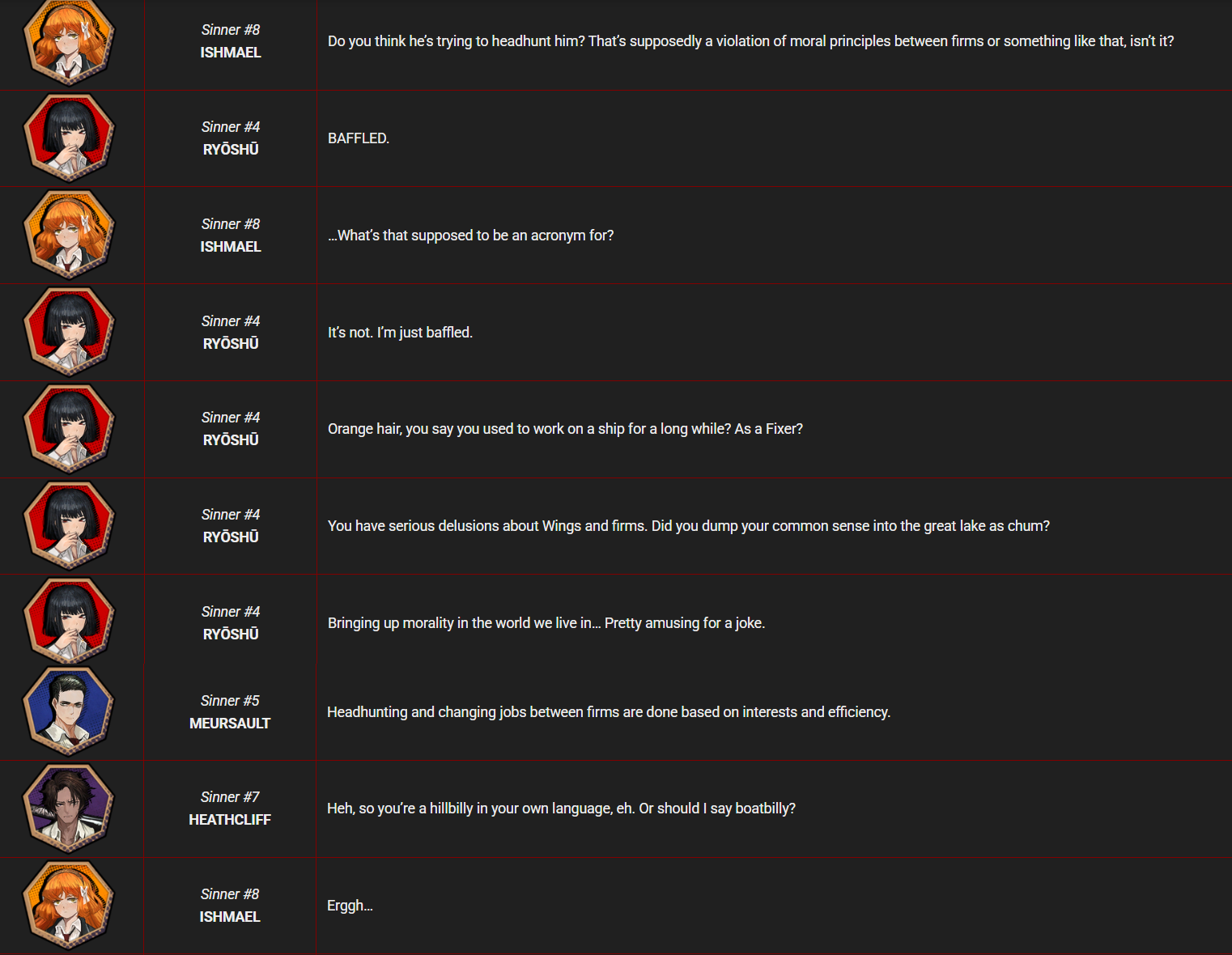Click Ishmael's portrait beside the headhunt question
The width and height of the screenshot is (1232, 955).
point(70,41)
